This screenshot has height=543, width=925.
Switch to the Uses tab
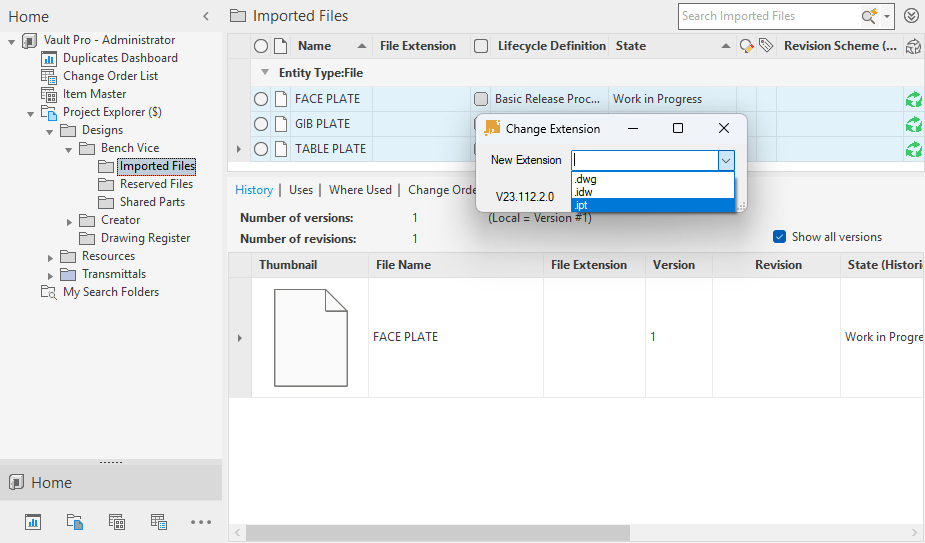click(x=301, y=190)
